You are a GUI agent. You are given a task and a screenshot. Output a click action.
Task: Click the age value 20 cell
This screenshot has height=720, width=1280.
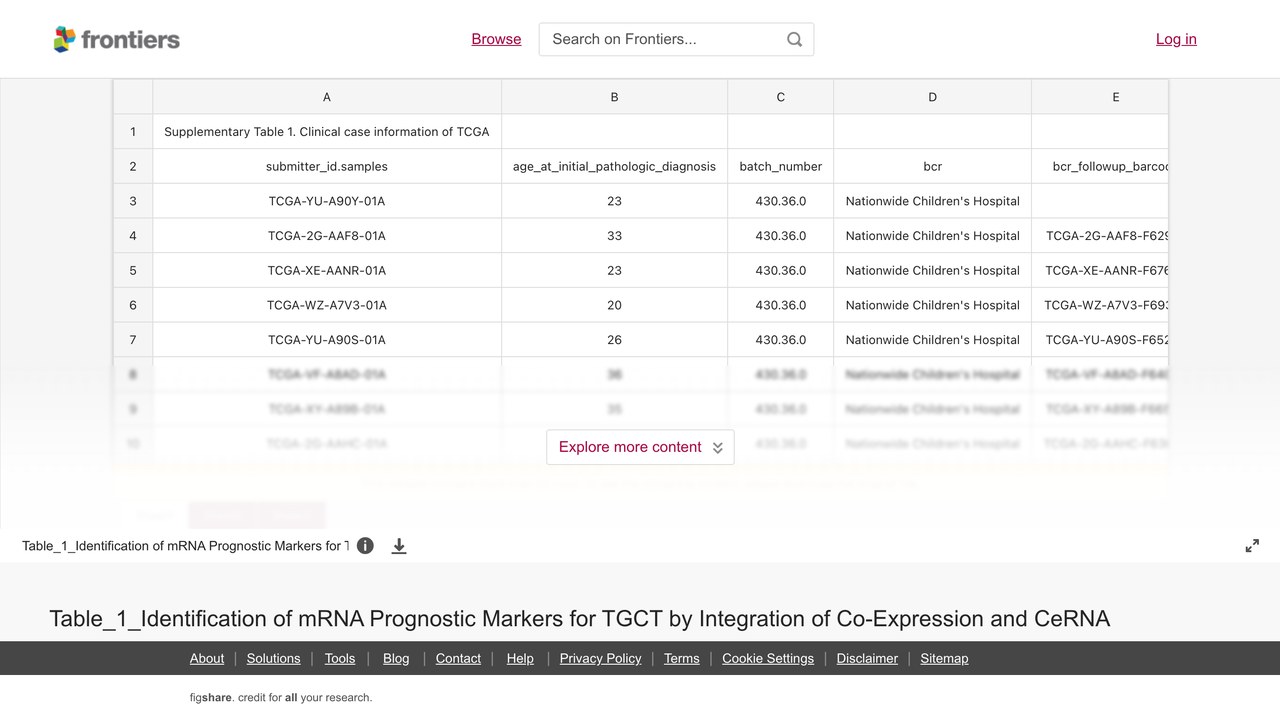[614, 305]
